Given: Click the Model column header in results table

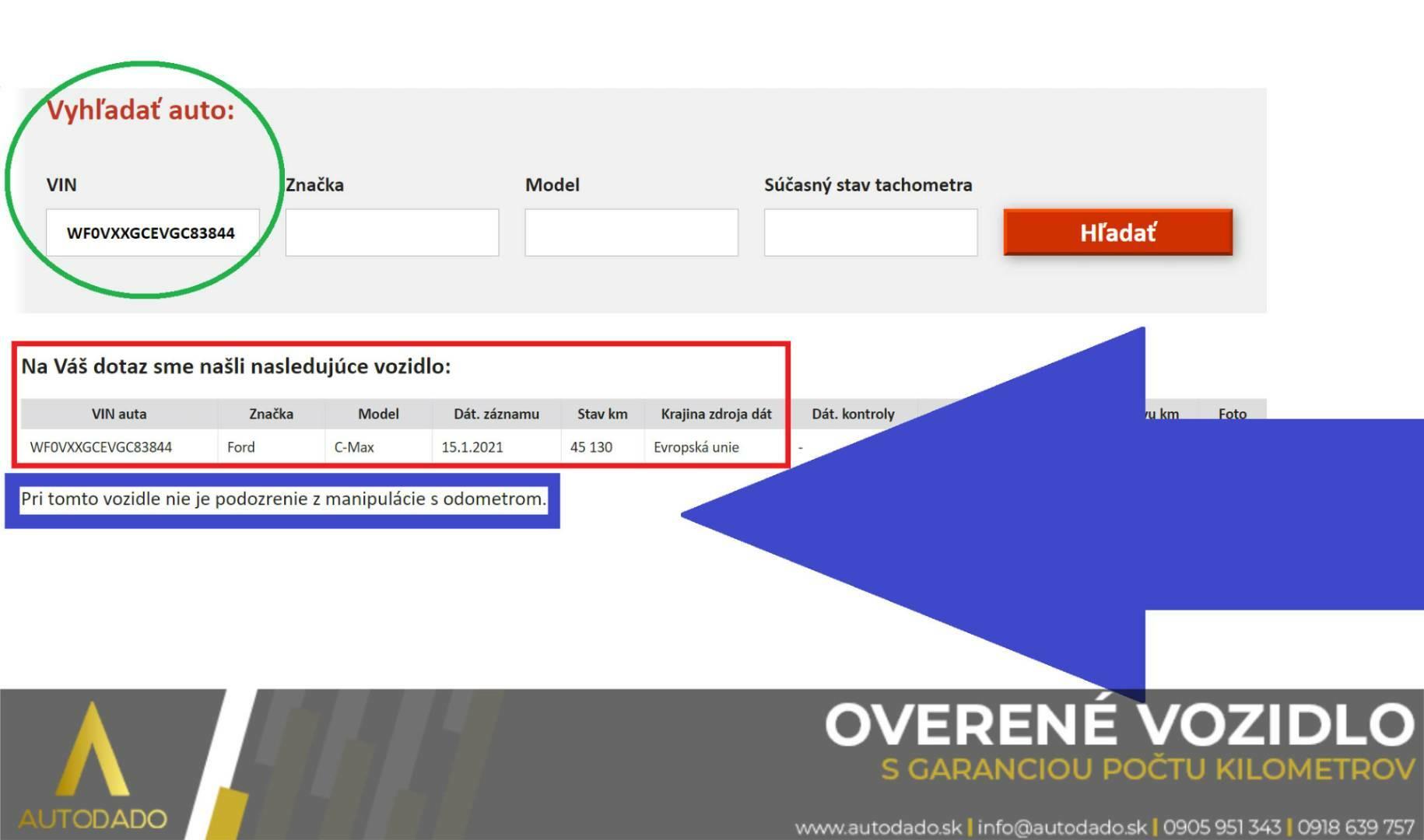Looking at the screenshot, I should [x=378, y=414].
